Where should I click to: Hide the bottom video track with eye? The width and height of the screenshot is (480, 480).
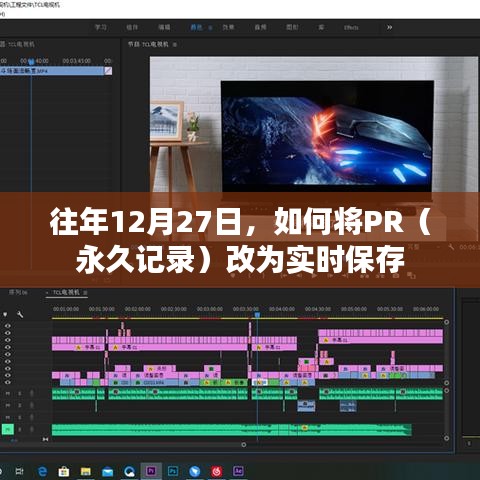[x=7, y=382]
